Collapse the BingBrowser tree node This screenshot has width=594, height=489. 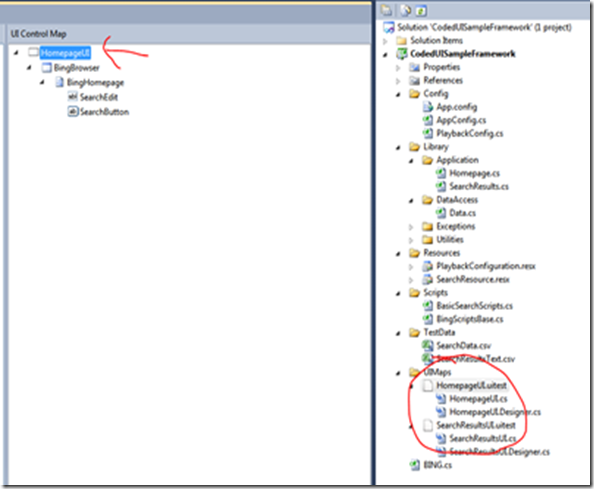pos(29,68)
